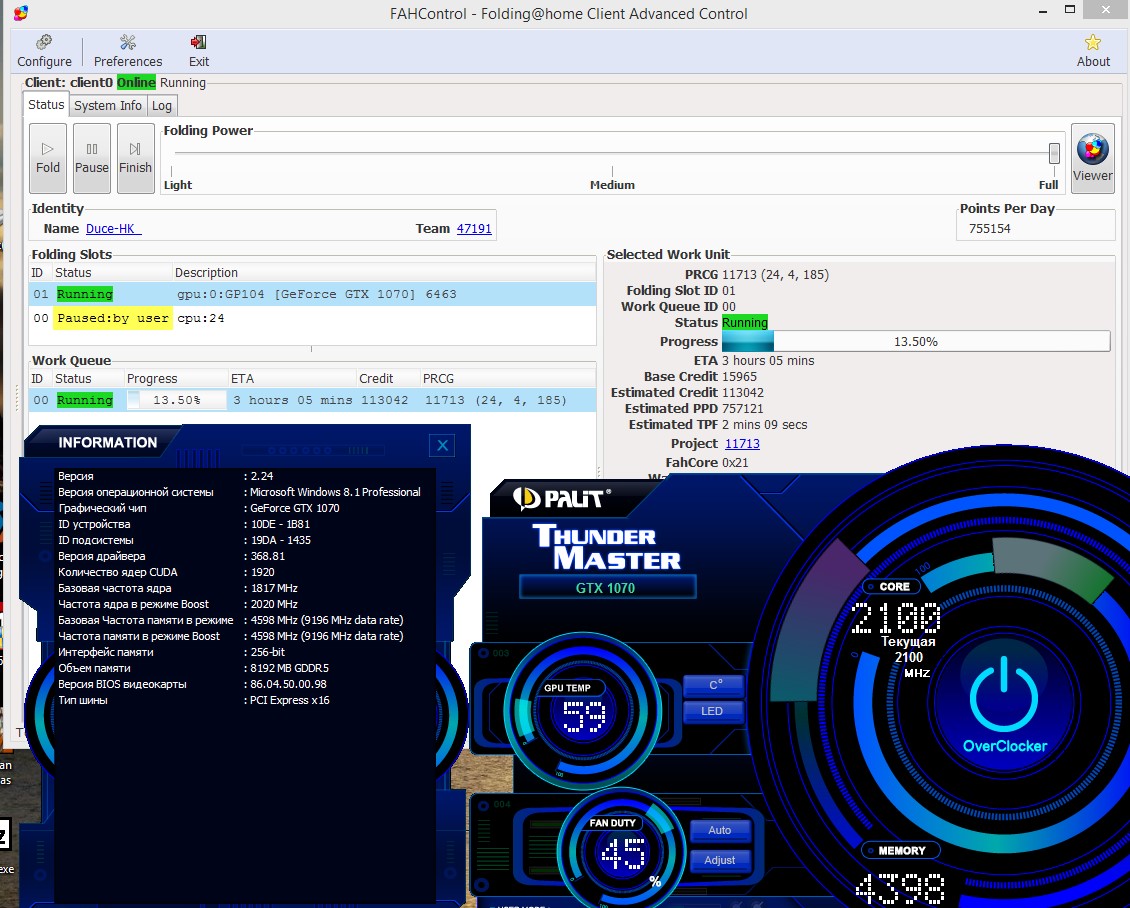Click the BIOS version 86.04.50.00.98
Image resolution: width=1130 pixels, height=908 pixels.
[288, 684]
